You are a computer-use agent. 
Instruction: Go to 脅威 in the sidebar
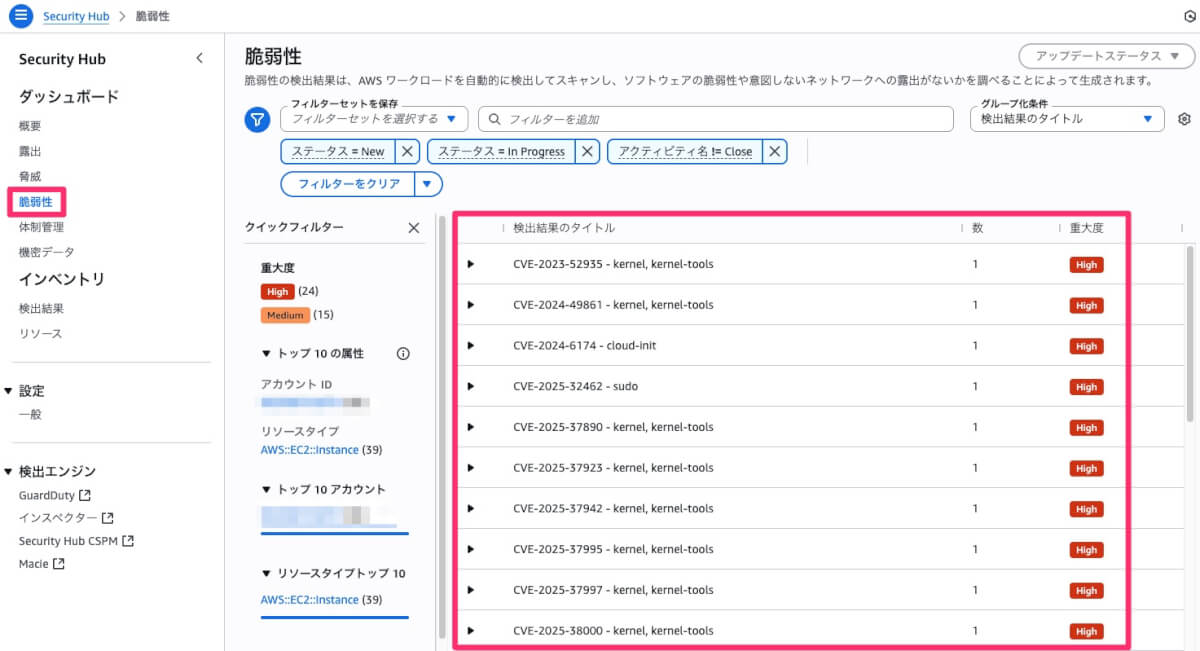[30, 176]
